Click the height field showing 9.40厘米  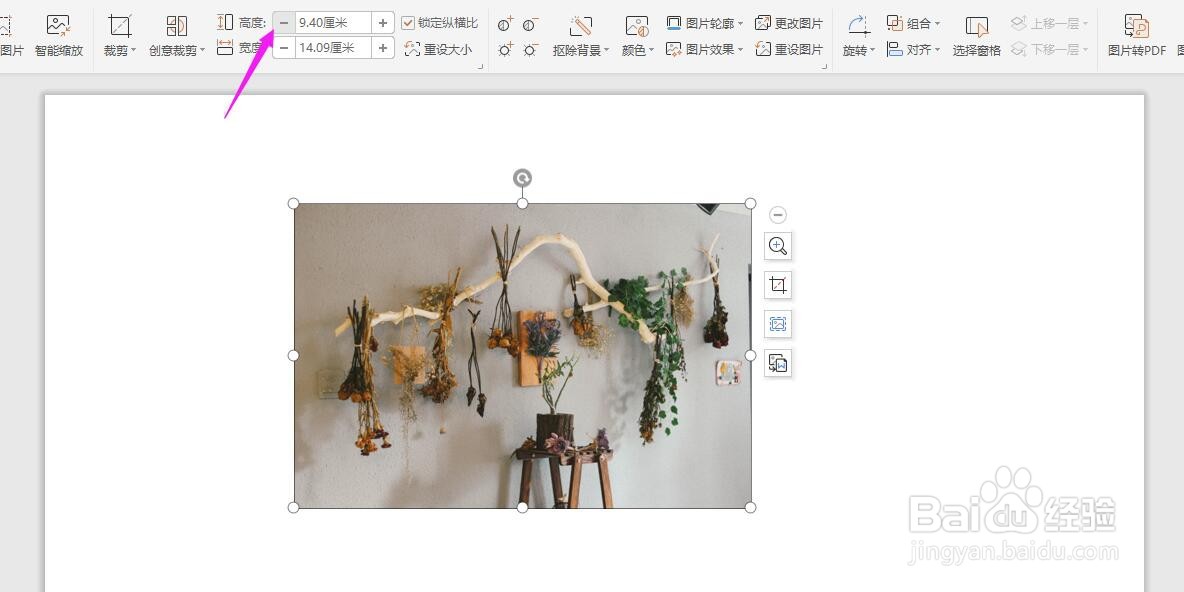point(333,23)
